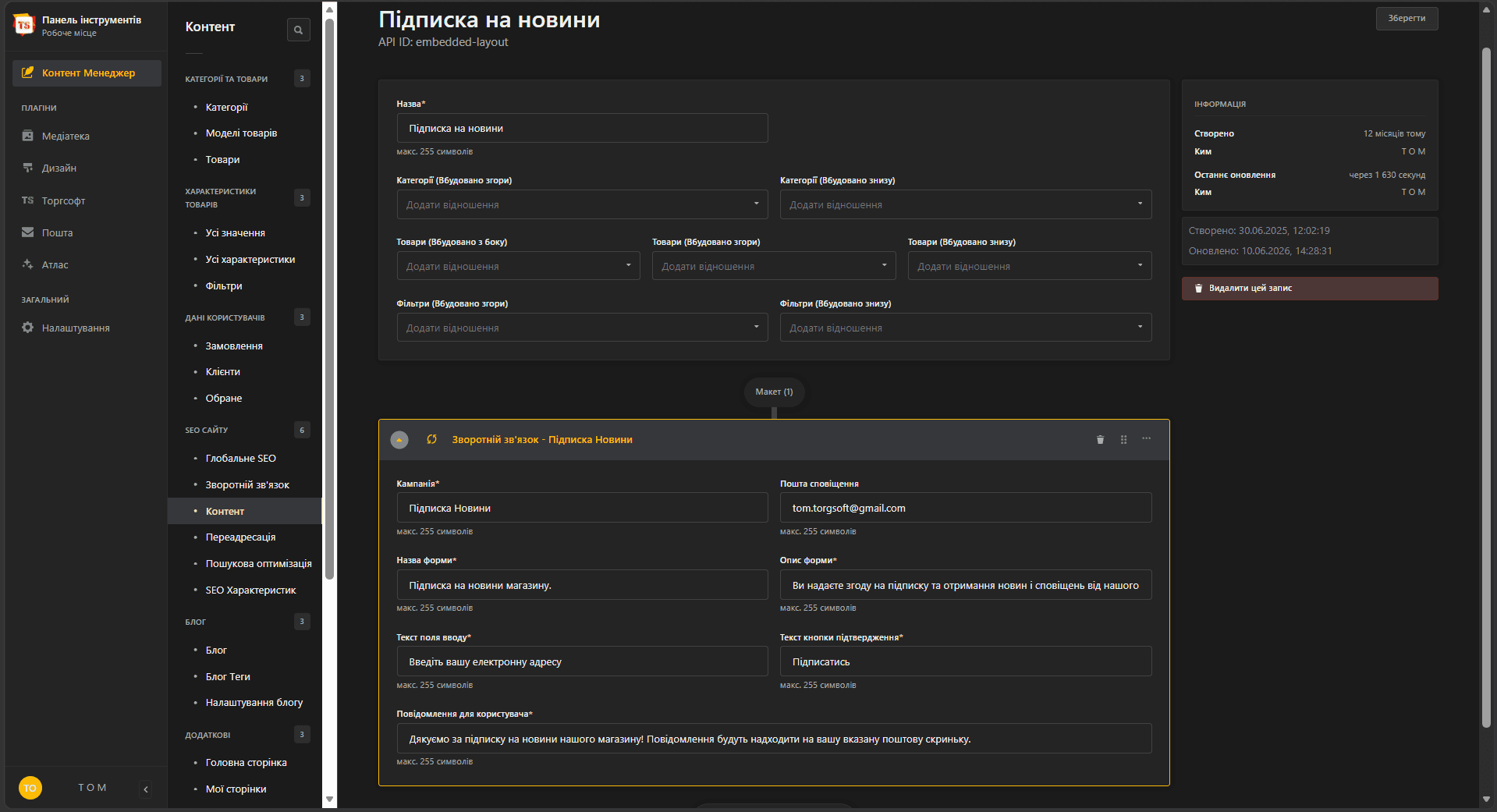Click the content panel vertical scrollbar
Viewport: 1497px width, 812px height.
(329, 300)
